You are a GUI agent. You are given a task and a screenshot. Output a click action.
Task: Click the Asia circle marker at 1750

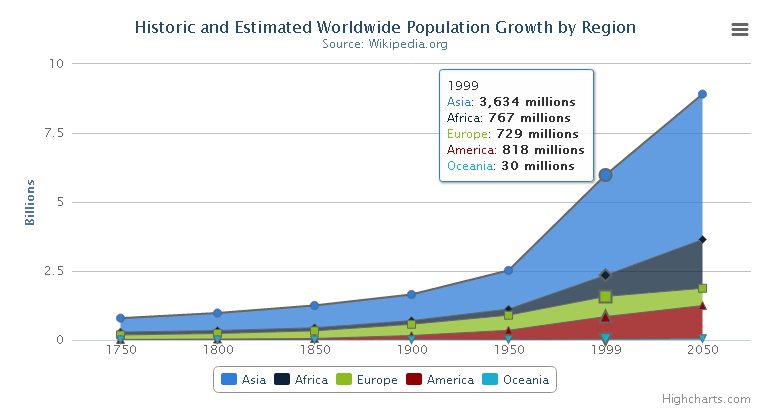(120, 318)
